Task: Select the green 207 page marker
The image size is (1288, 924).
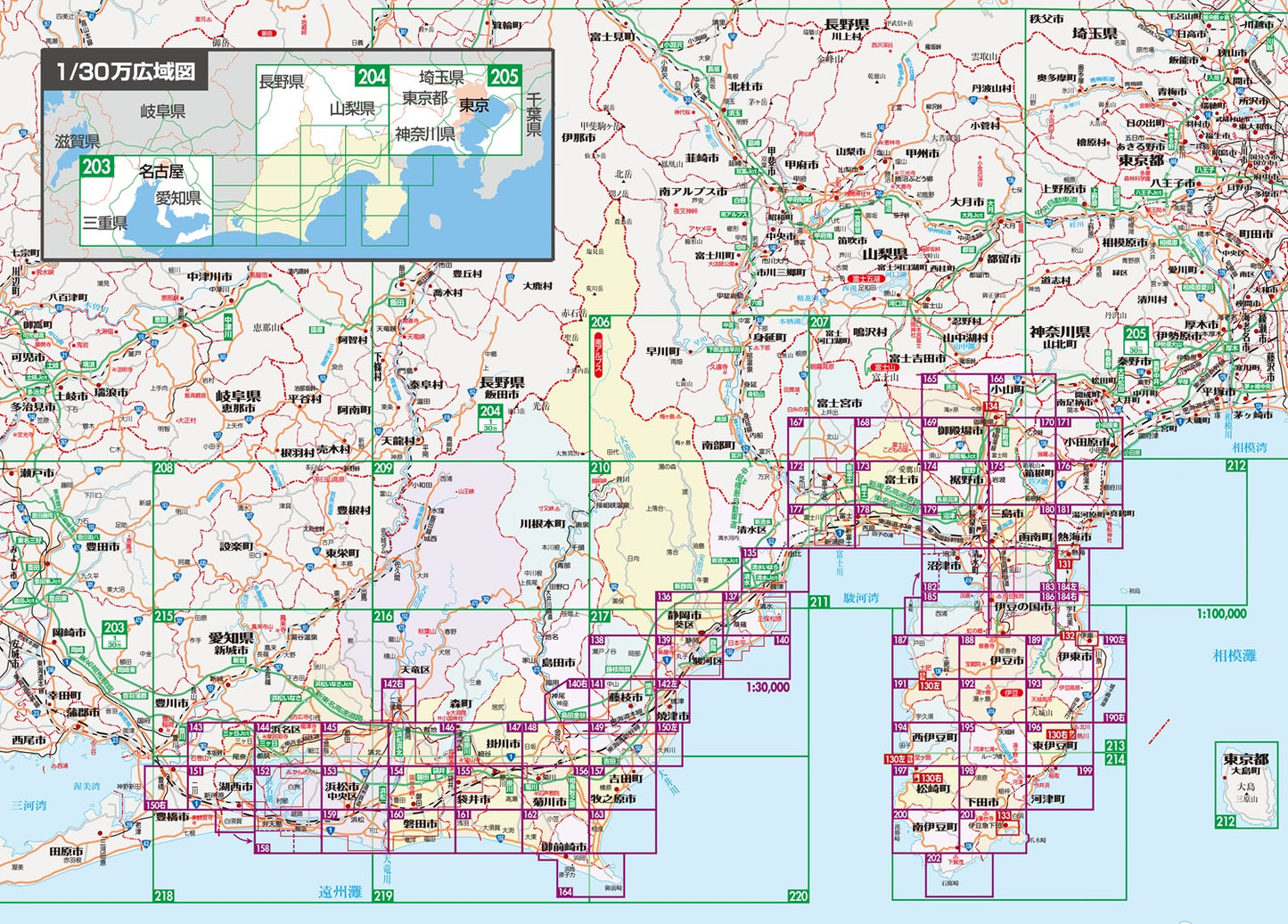Action: pos(819,322)
